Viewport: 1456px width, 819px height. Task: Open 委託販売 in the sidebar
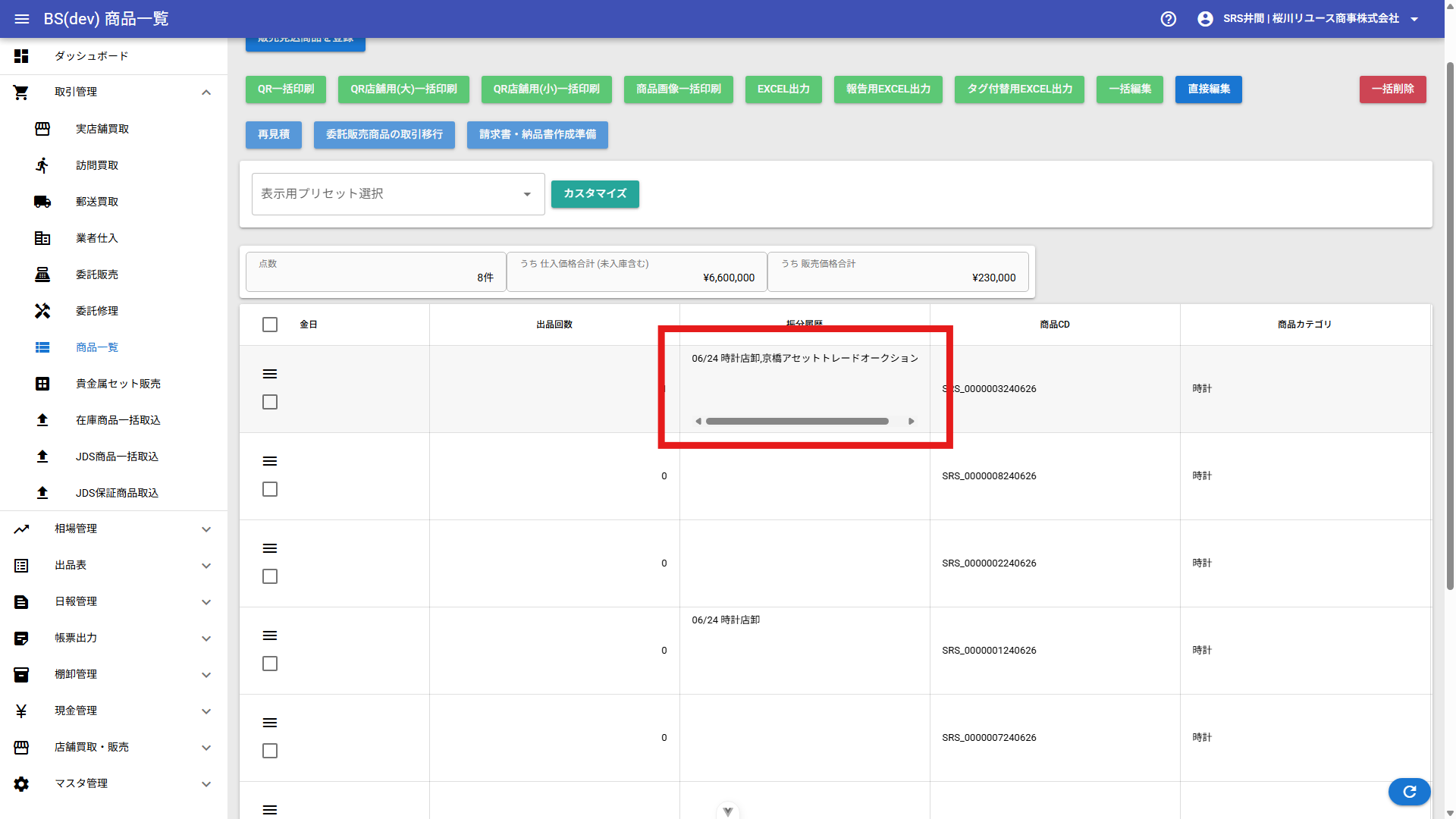pos(97,275)
